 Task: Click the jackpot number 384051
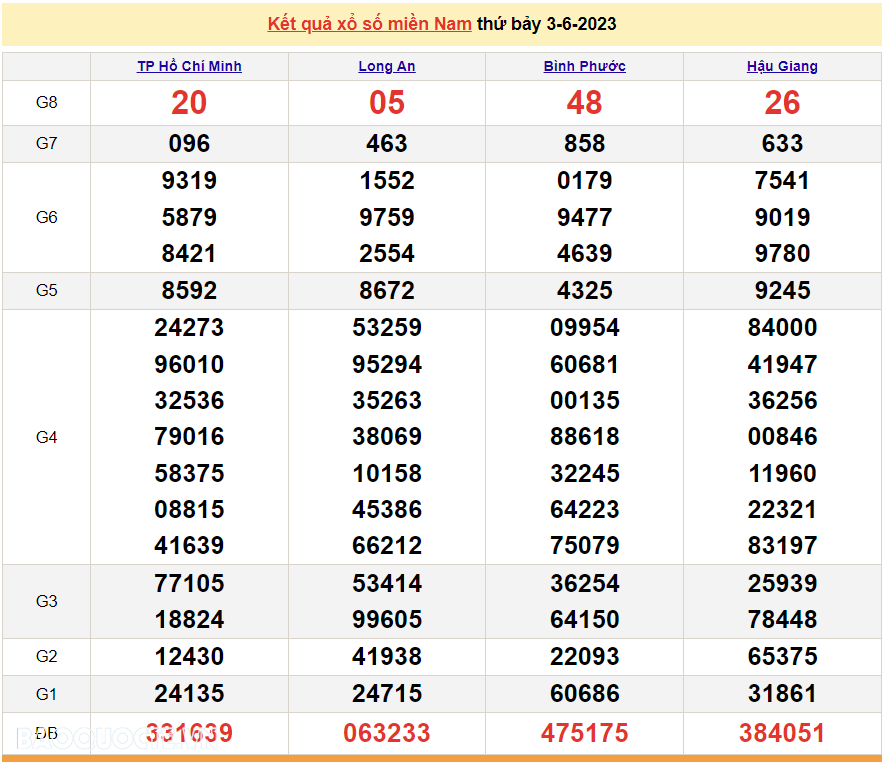point(782,733)
